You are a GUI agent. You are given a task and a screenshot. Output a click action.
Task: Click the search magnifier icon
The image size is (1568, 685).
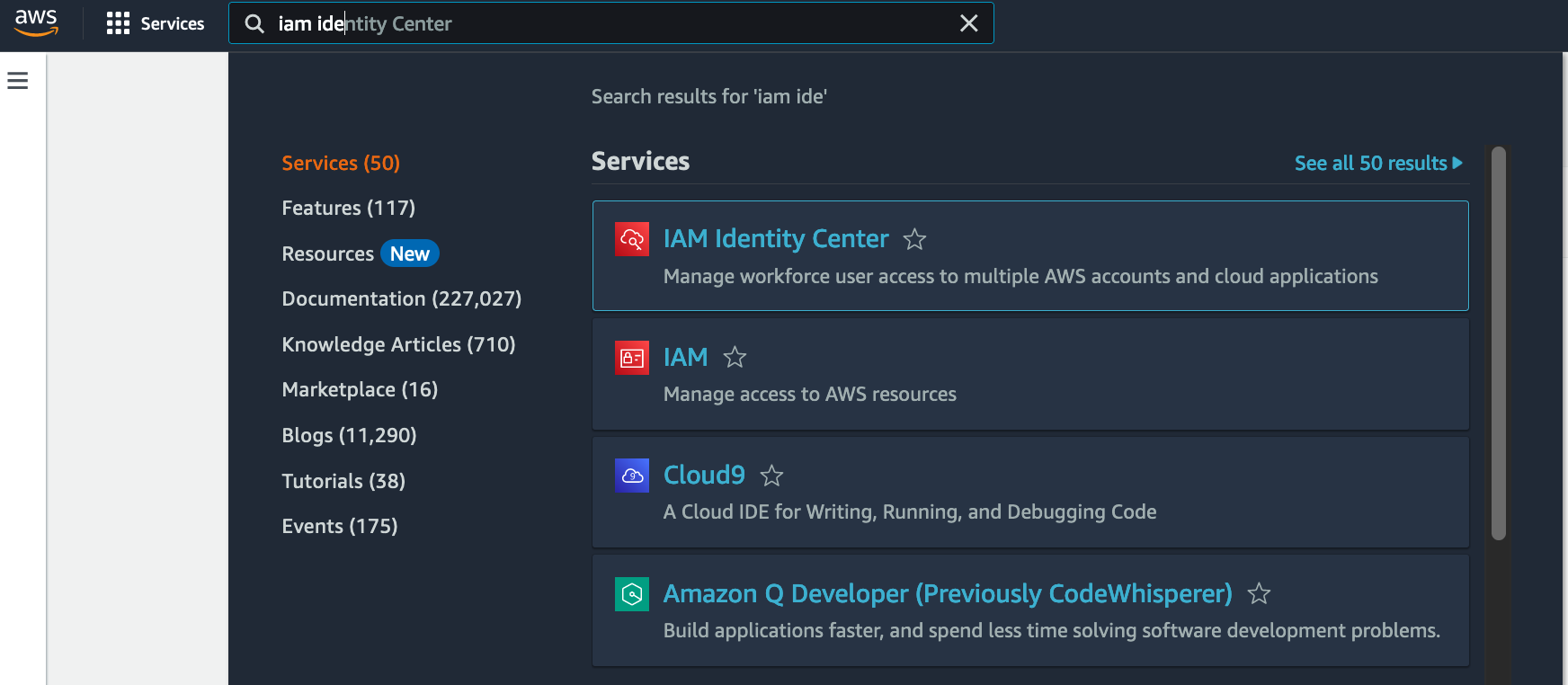click(x=254, y=23)
